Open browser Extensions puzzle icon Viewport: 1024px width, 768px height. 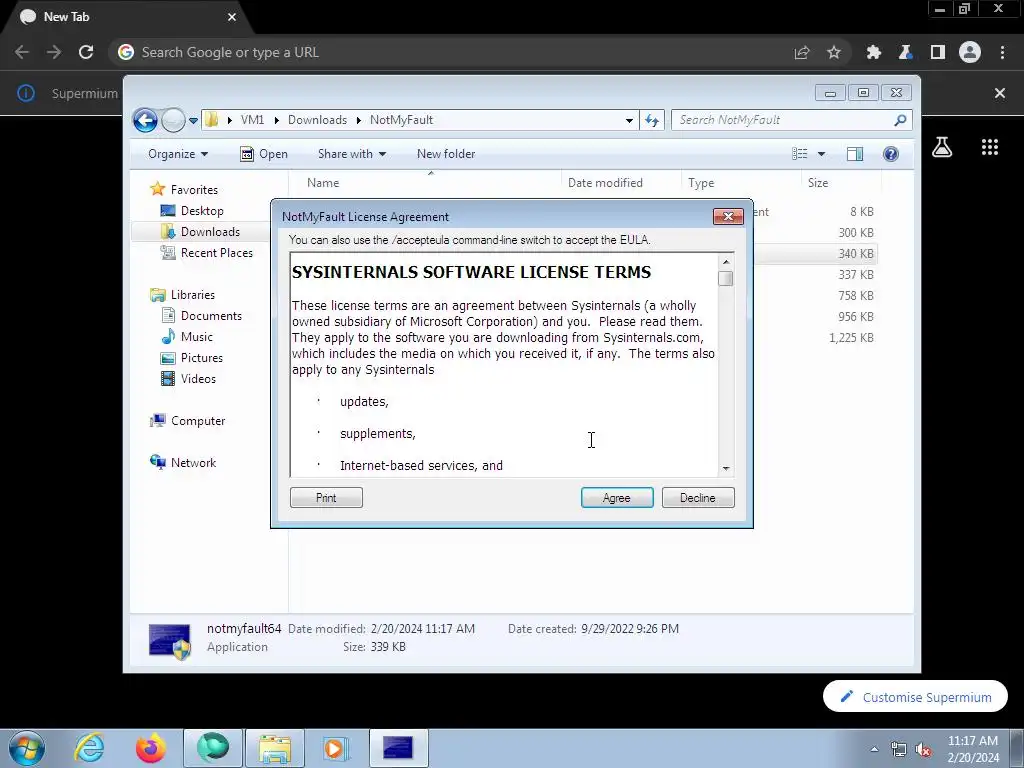[x=874, y=52]
